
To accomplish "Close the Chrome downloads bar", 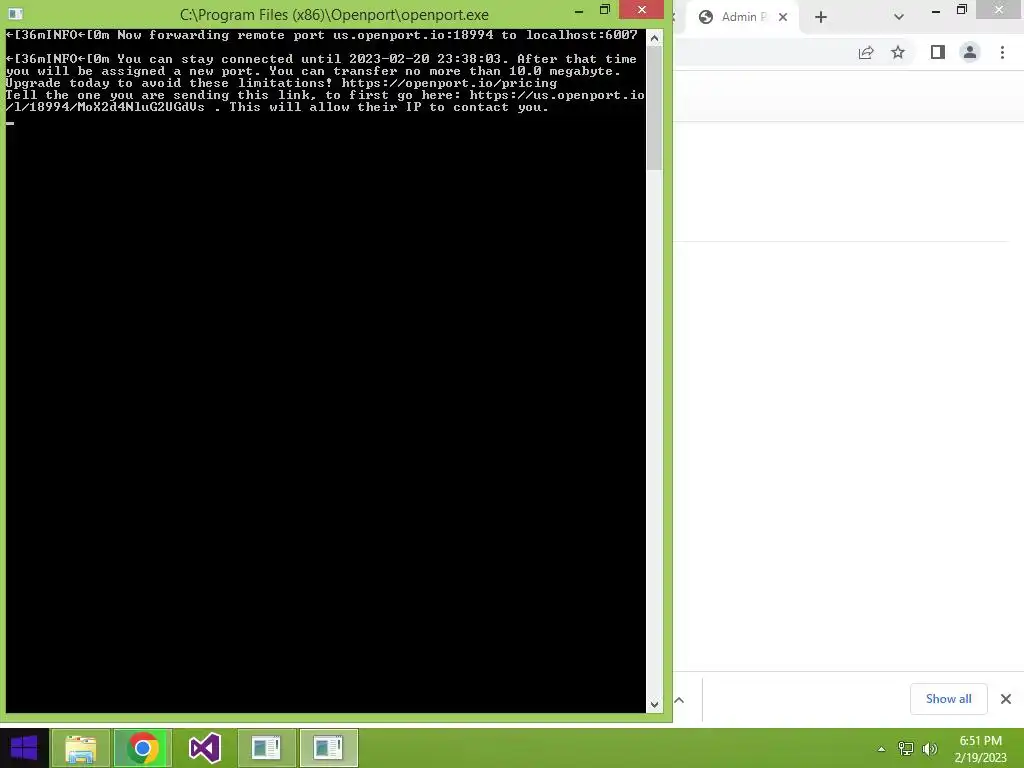I will pos(1006,699).
